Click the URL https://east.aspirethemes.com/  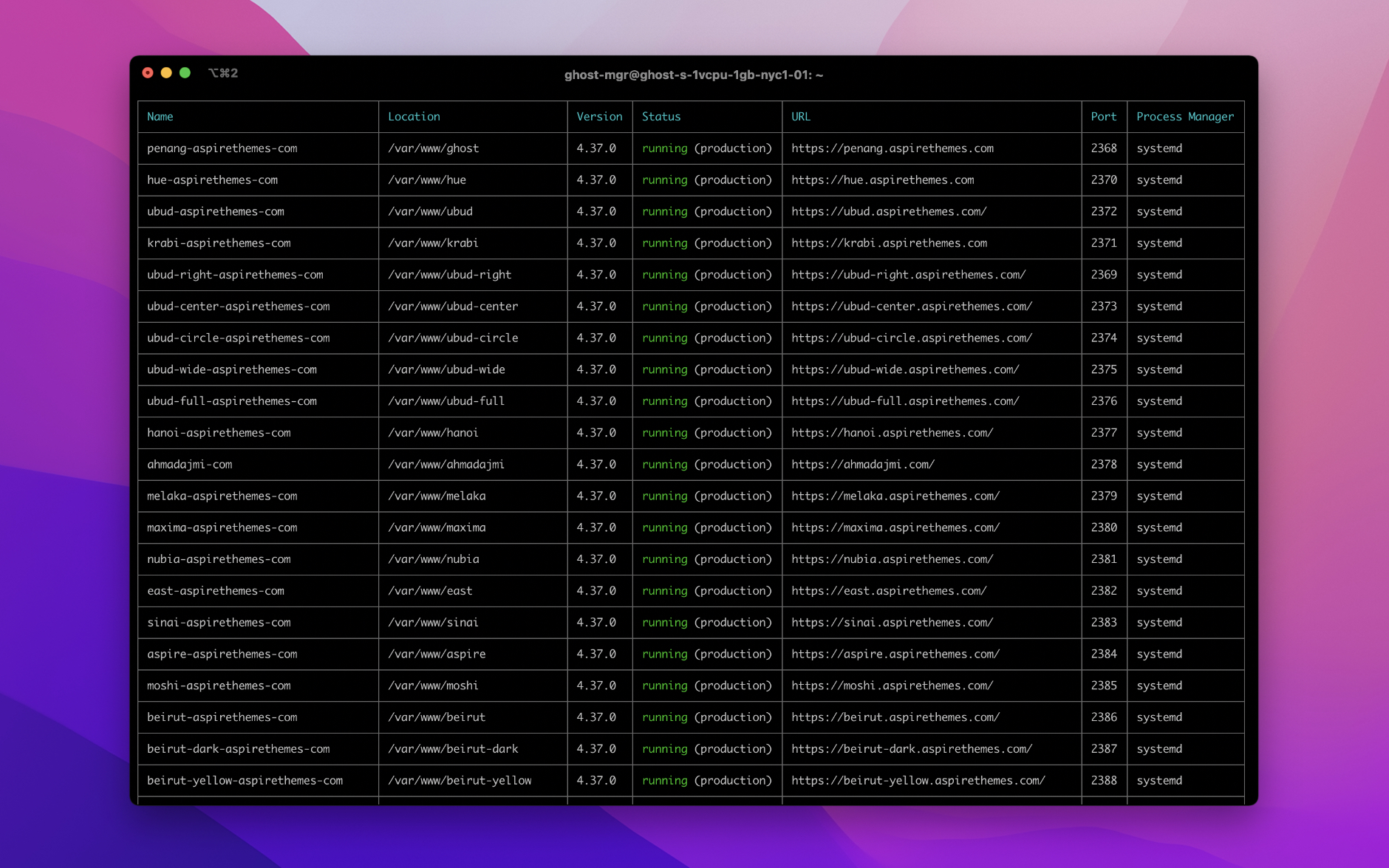(x=889, y=591)
